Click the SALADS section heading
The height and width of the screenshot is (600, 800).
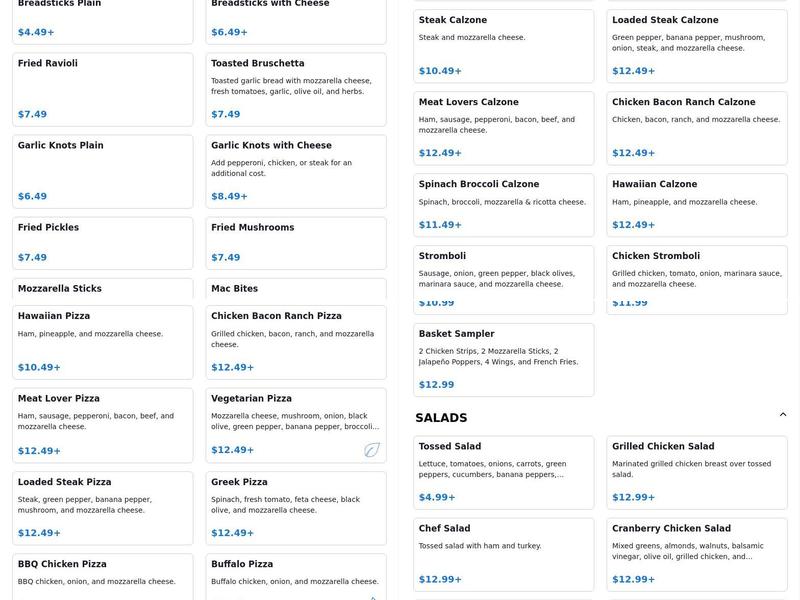[x=441, y=418]
